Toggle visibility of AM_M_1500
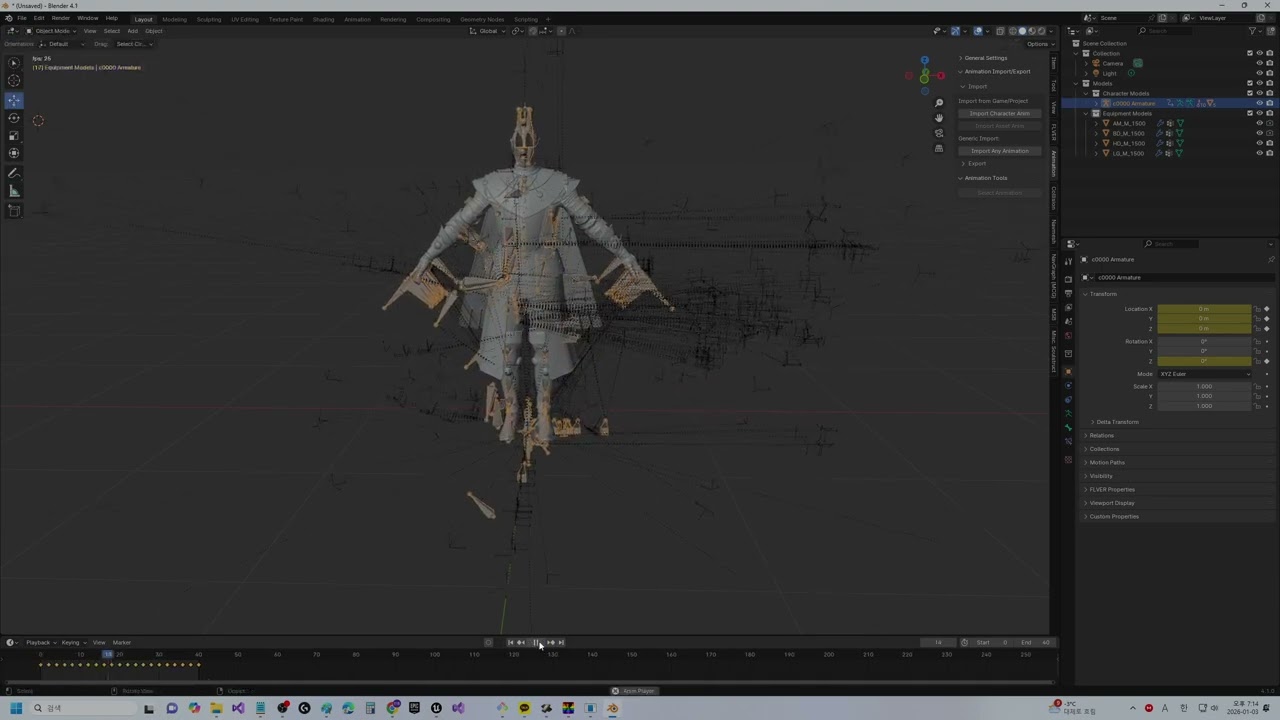The image size is (1280, 720). click(1259, 123)
